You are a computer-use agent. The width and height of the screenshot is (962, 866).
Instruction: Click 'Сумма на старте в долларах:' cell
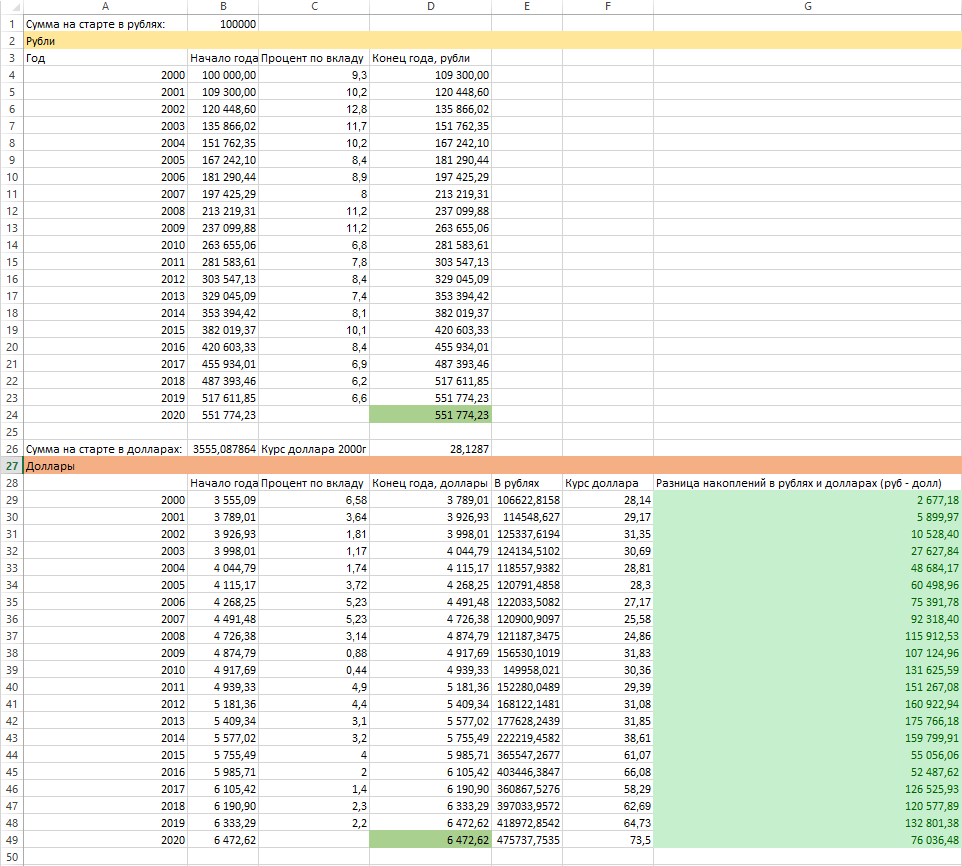coord(105,449)
